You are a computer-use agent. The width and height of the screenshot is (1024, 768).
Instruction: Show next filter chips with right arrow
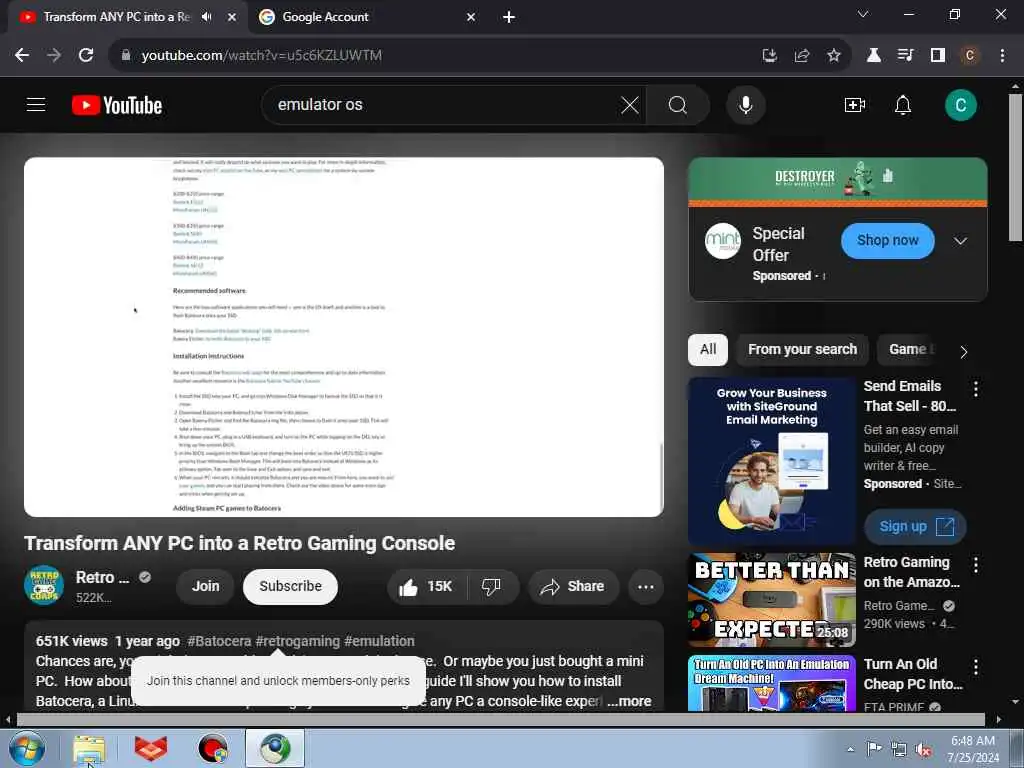point(964,352)
